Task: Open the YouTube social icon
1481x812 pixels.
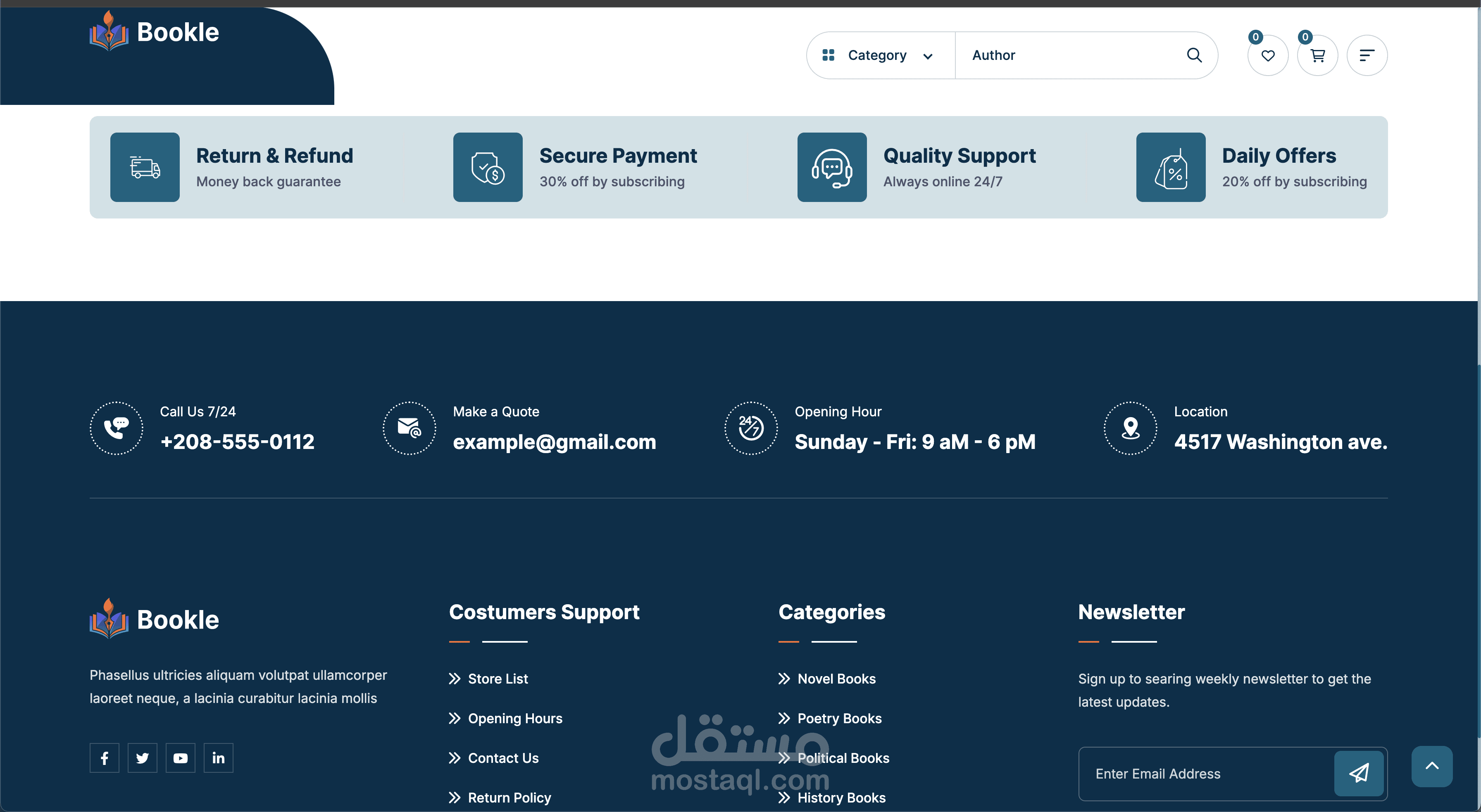Action: coord(181,758)
